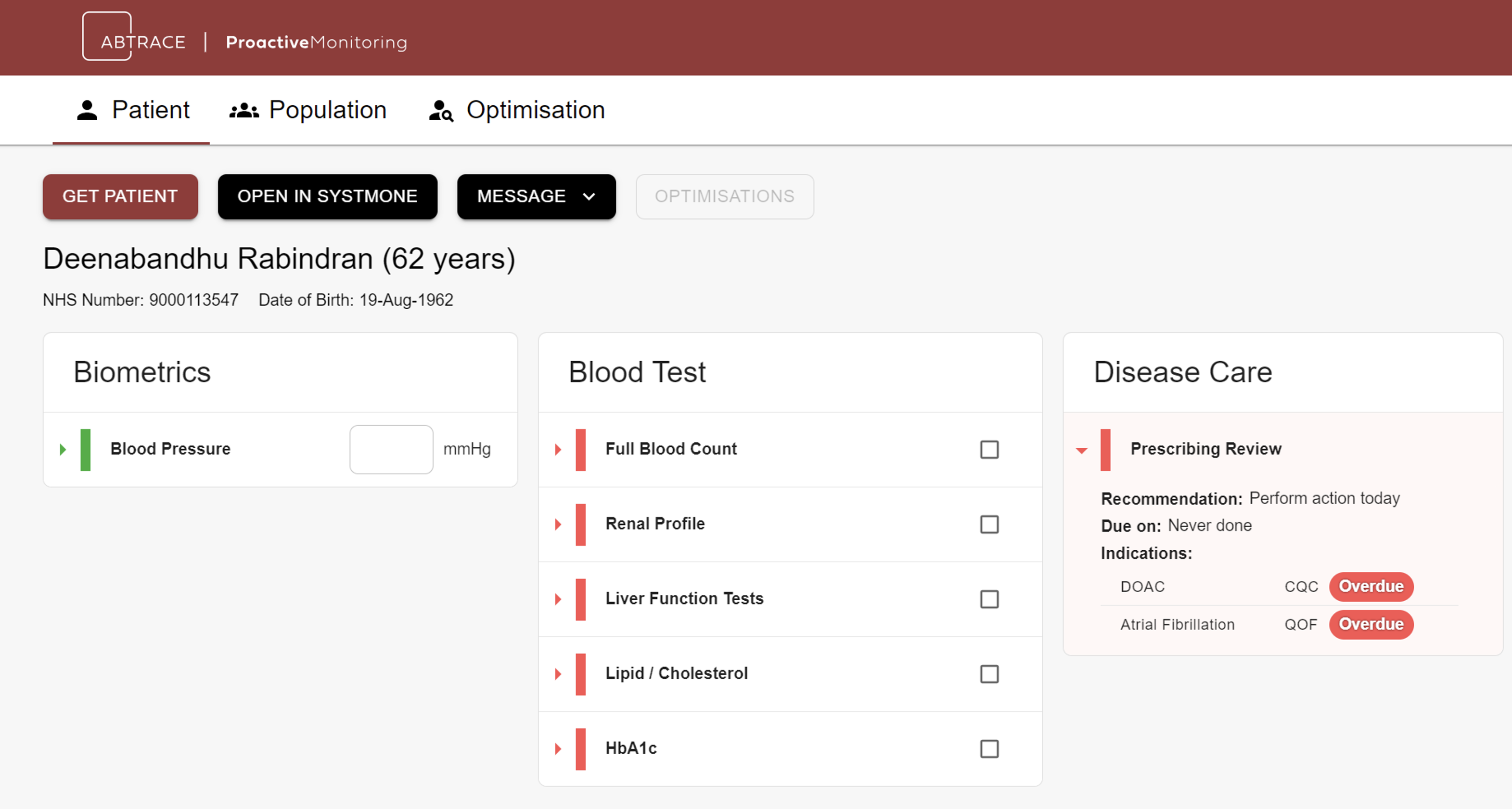Click the Biometrics panel heading
The image size is (1512, 809).
click(x=142, y=372)
